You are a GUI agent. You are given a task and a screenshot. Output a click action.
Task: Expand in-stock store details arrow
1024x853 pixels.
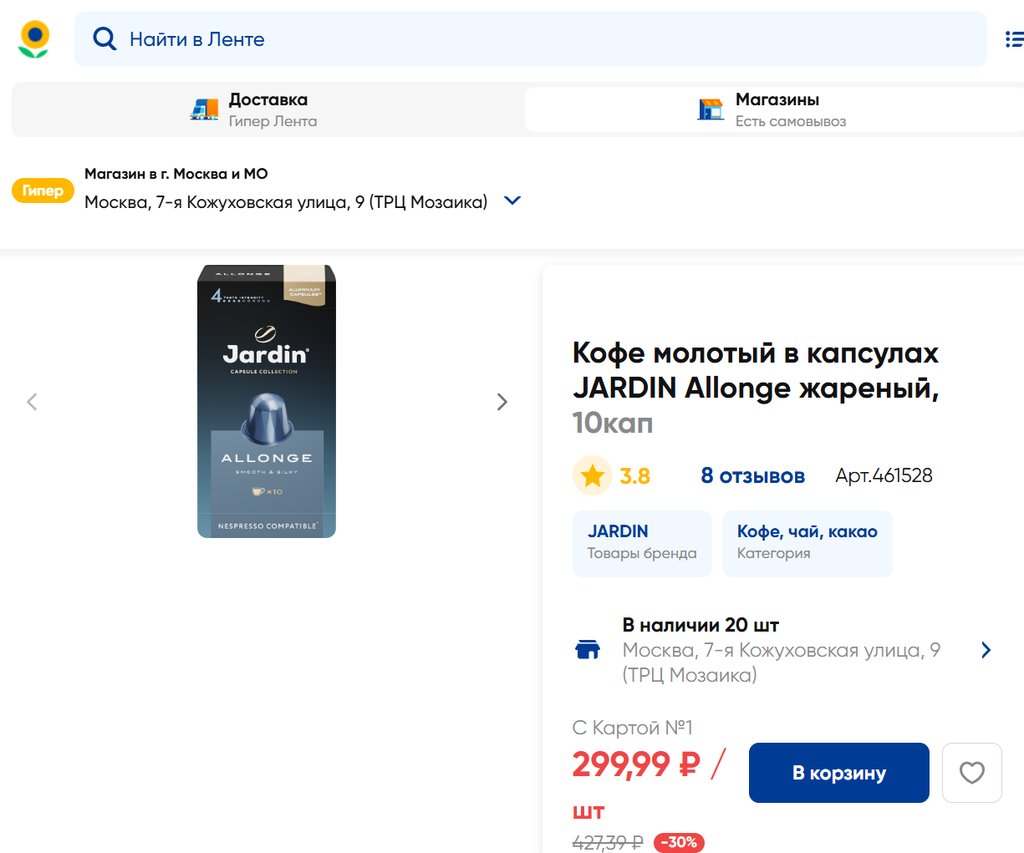click(x=986, y=650)
